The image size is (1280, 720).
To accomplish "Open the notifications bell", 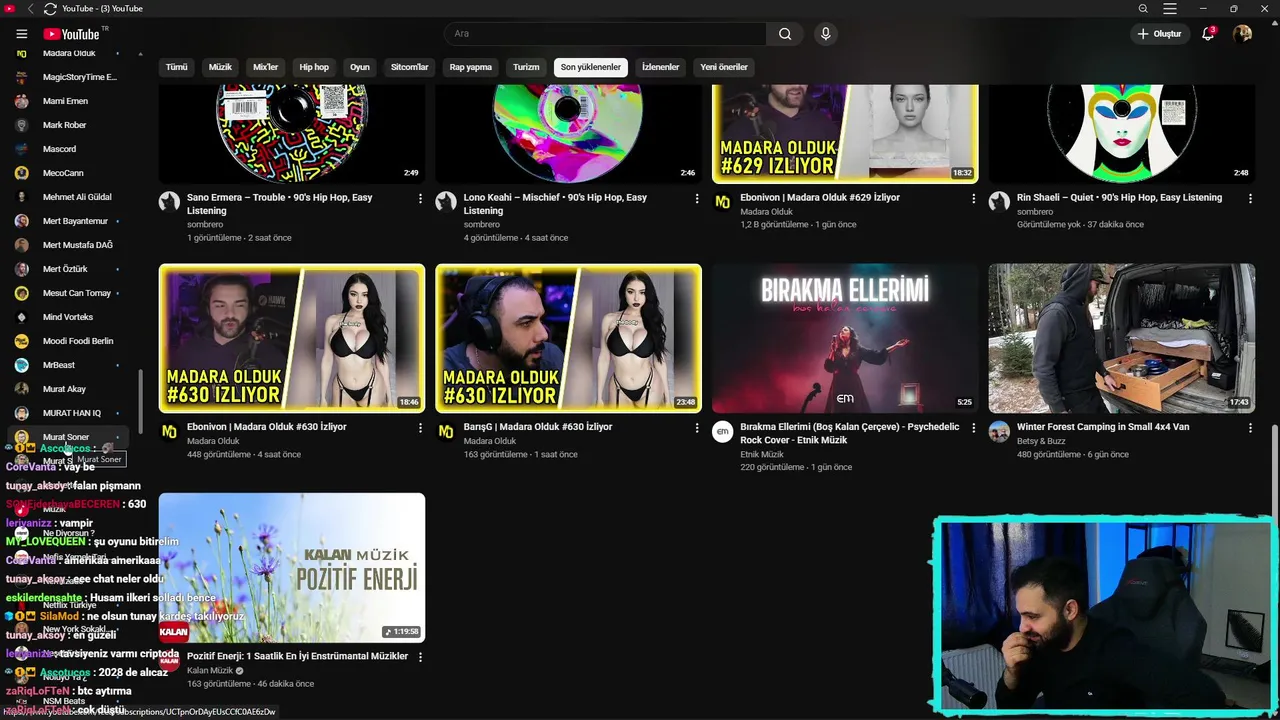I will pyautogui.click(x=1208, y=34).
